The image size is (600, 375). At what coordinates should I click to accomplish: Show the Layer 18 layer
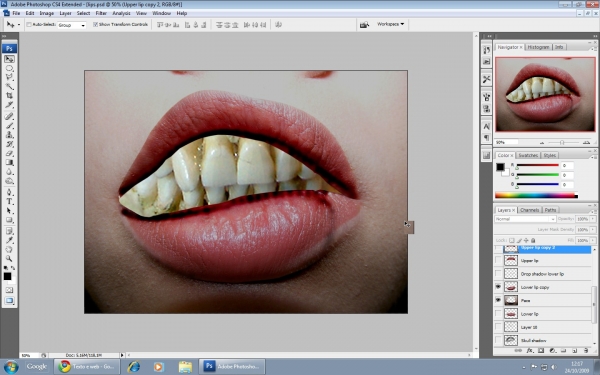pyautogui.click(x=498, y=327)
